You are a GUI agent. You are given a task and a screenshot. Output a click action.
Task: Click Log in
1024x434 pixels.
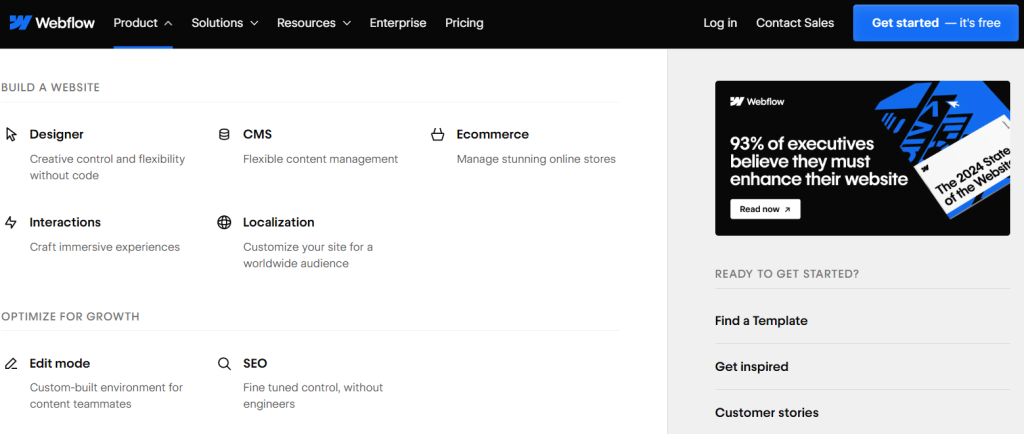[720, 23]
